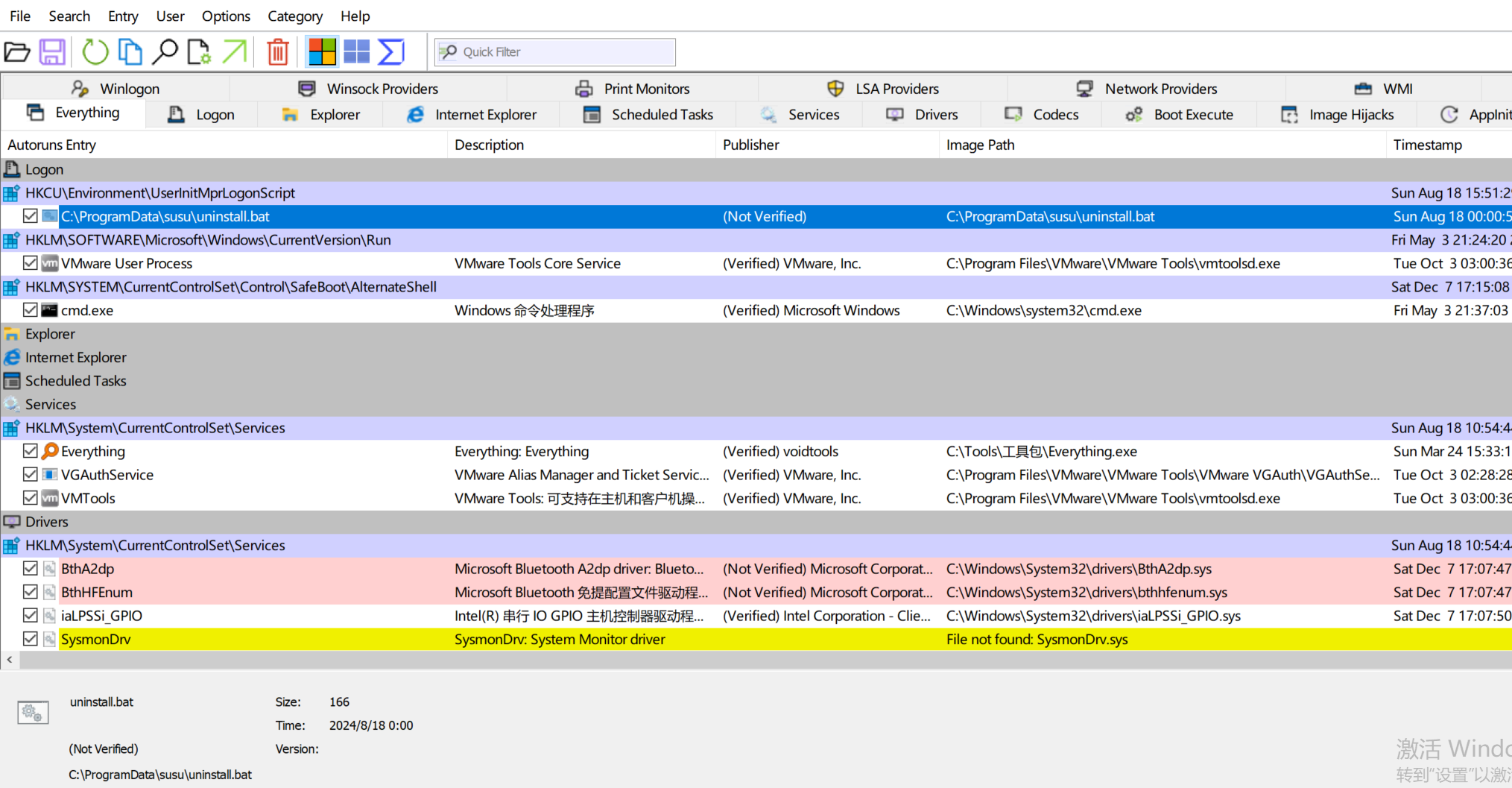Disable the VMware User Process autorun checkbox
1512x788 pixels.
point(31,263)
